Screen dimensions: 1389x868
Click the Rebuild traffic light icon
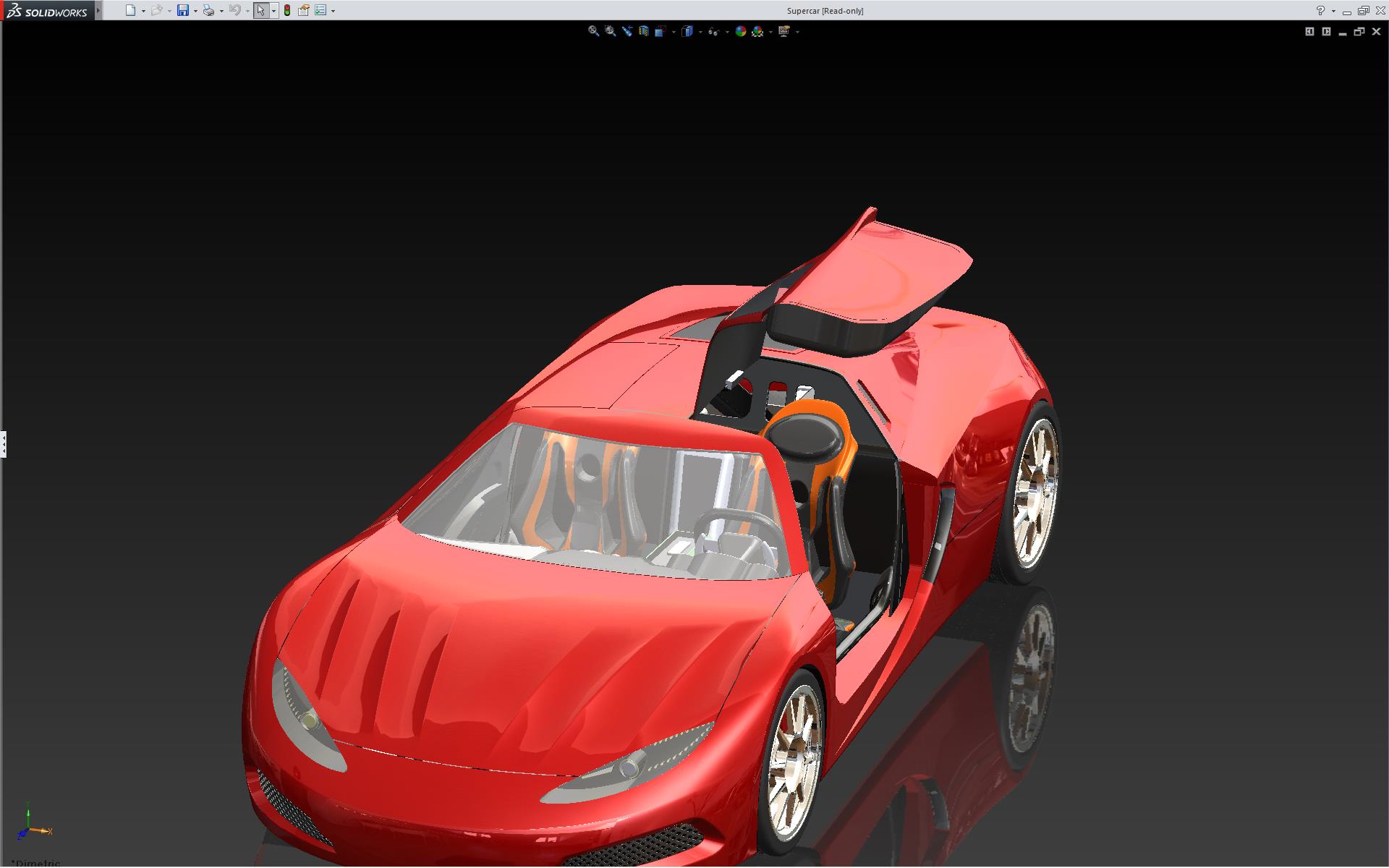coord(287,10)
